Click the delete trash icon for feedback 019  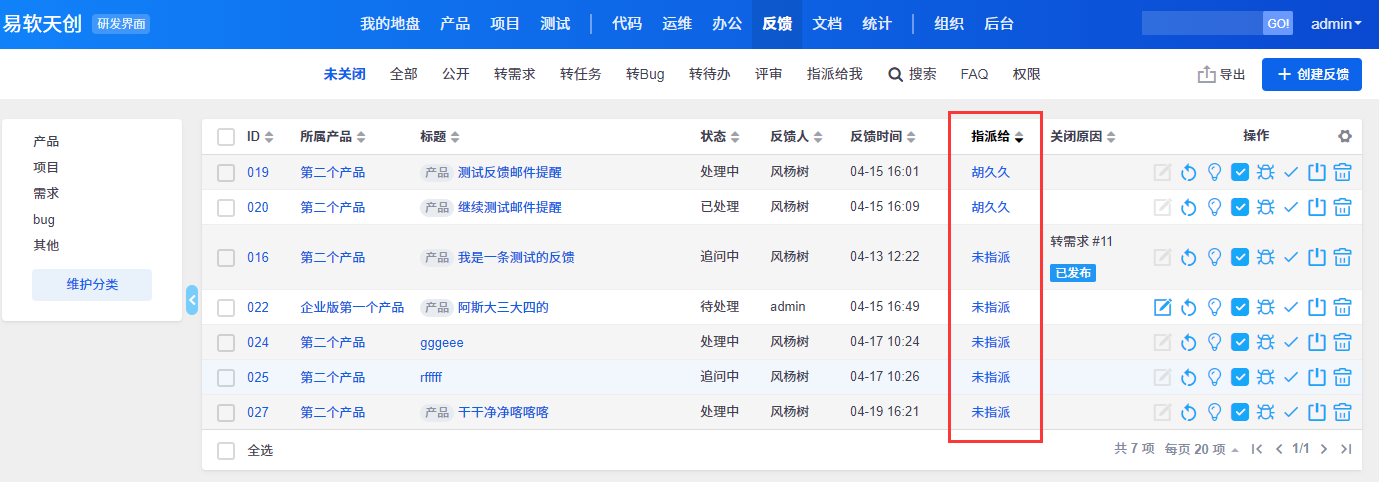(1343, 172)
